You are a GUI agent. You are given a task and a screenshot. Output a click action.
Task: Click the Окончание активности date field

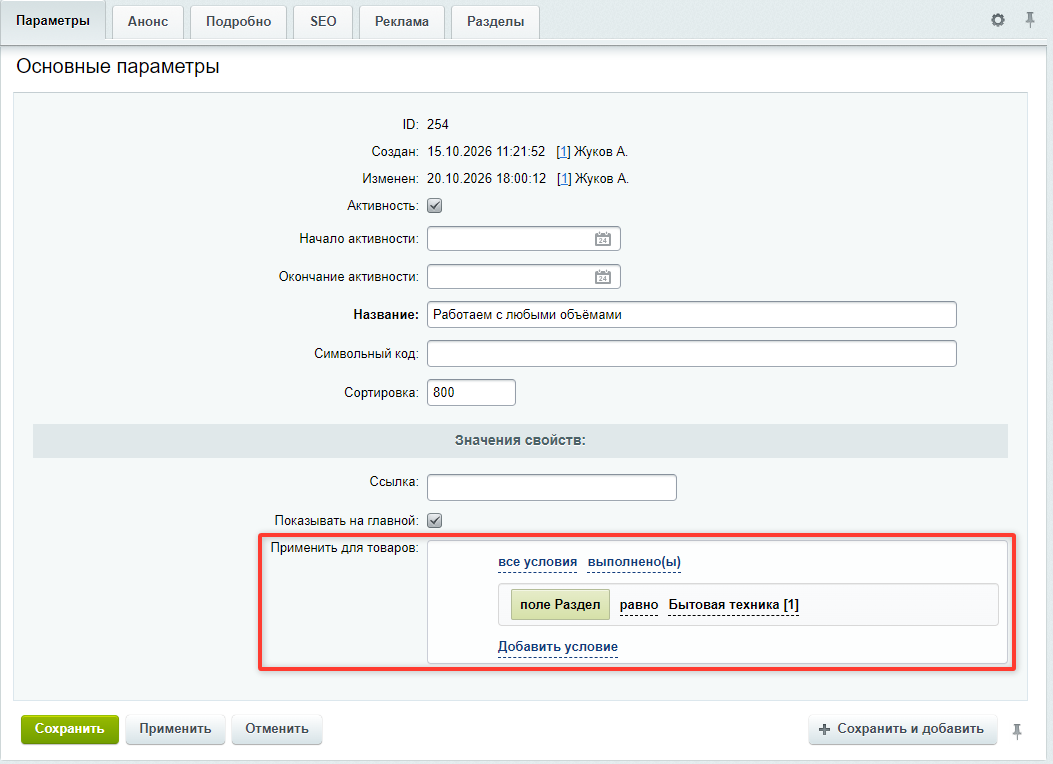coord(524,277)
